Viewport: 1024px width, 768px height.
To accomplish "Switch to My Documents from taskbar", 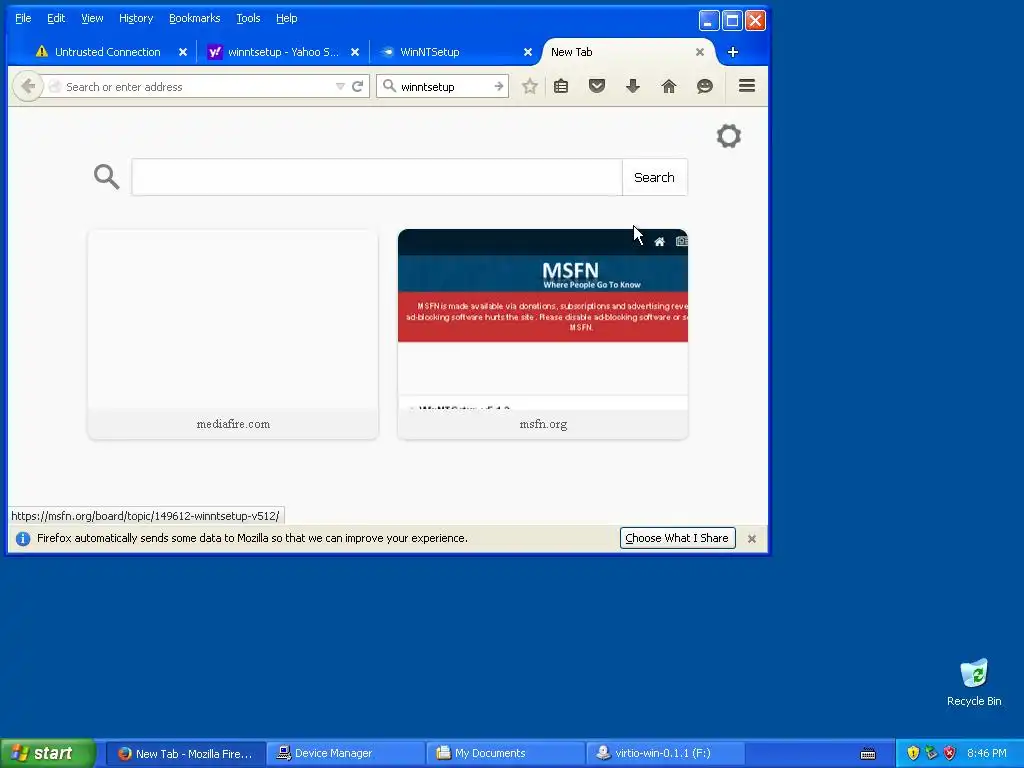I will point(505,754).
